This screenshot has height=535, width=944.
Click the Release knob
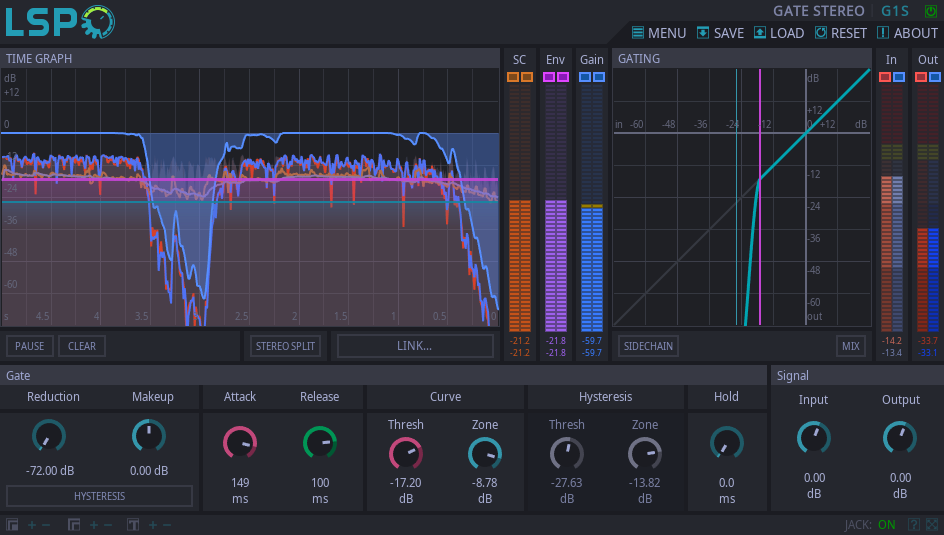(320, 444)
